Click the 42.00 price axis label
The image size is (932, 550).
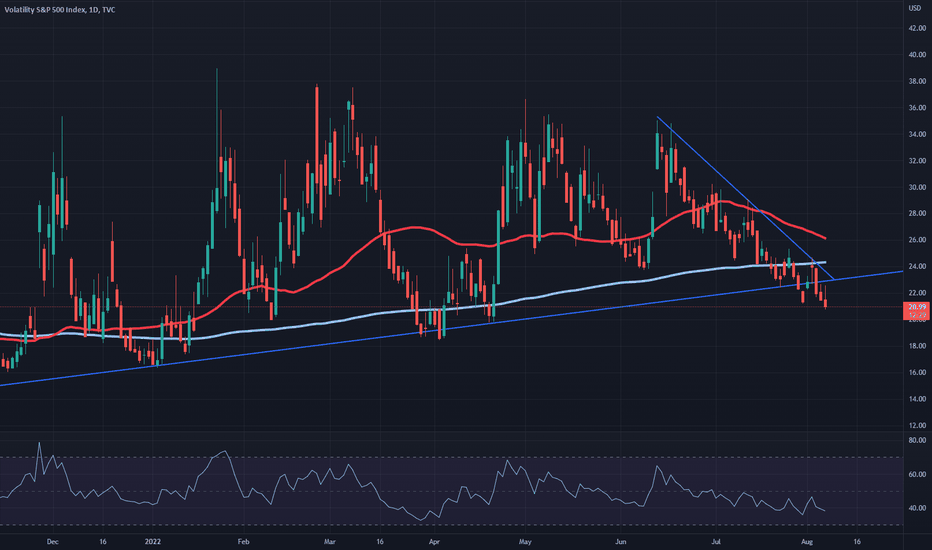coord(917,28)
